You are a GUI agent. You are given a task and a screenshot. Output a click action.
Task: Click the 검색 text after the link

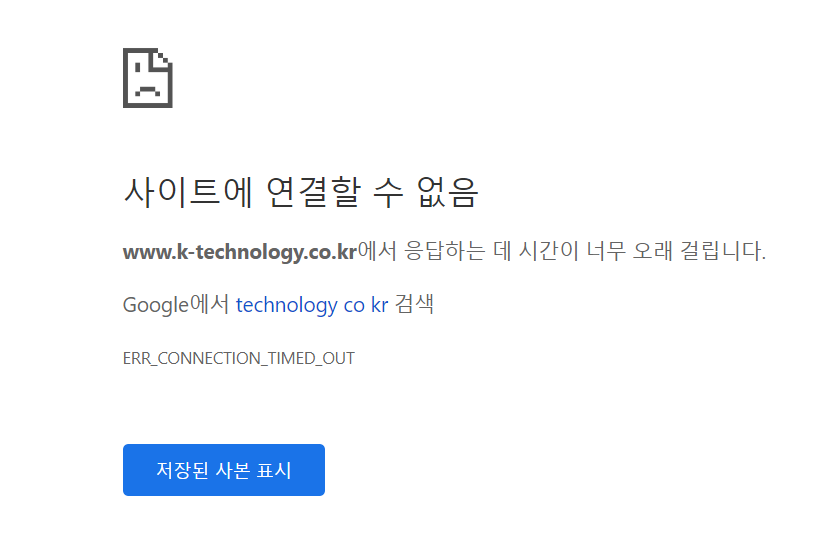pos(414,304)
